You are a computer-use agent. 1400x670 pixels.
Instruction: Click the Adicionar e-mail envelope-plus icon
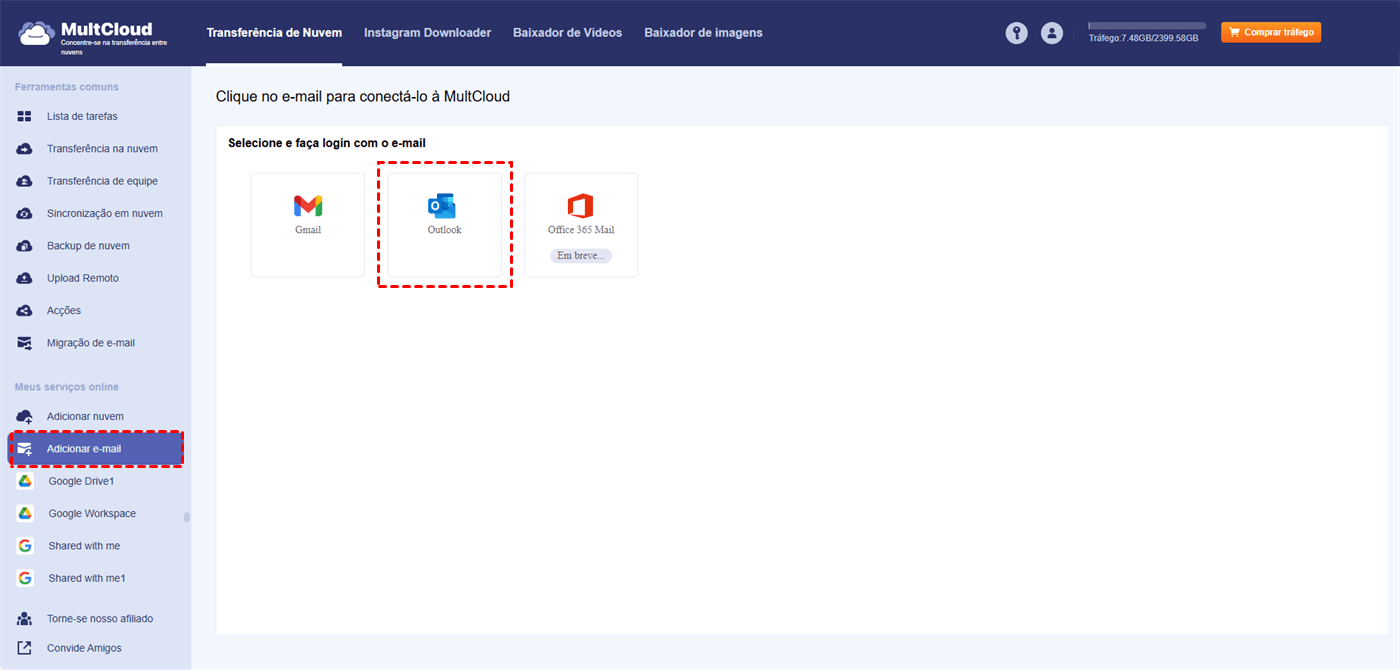coord(25,449)
